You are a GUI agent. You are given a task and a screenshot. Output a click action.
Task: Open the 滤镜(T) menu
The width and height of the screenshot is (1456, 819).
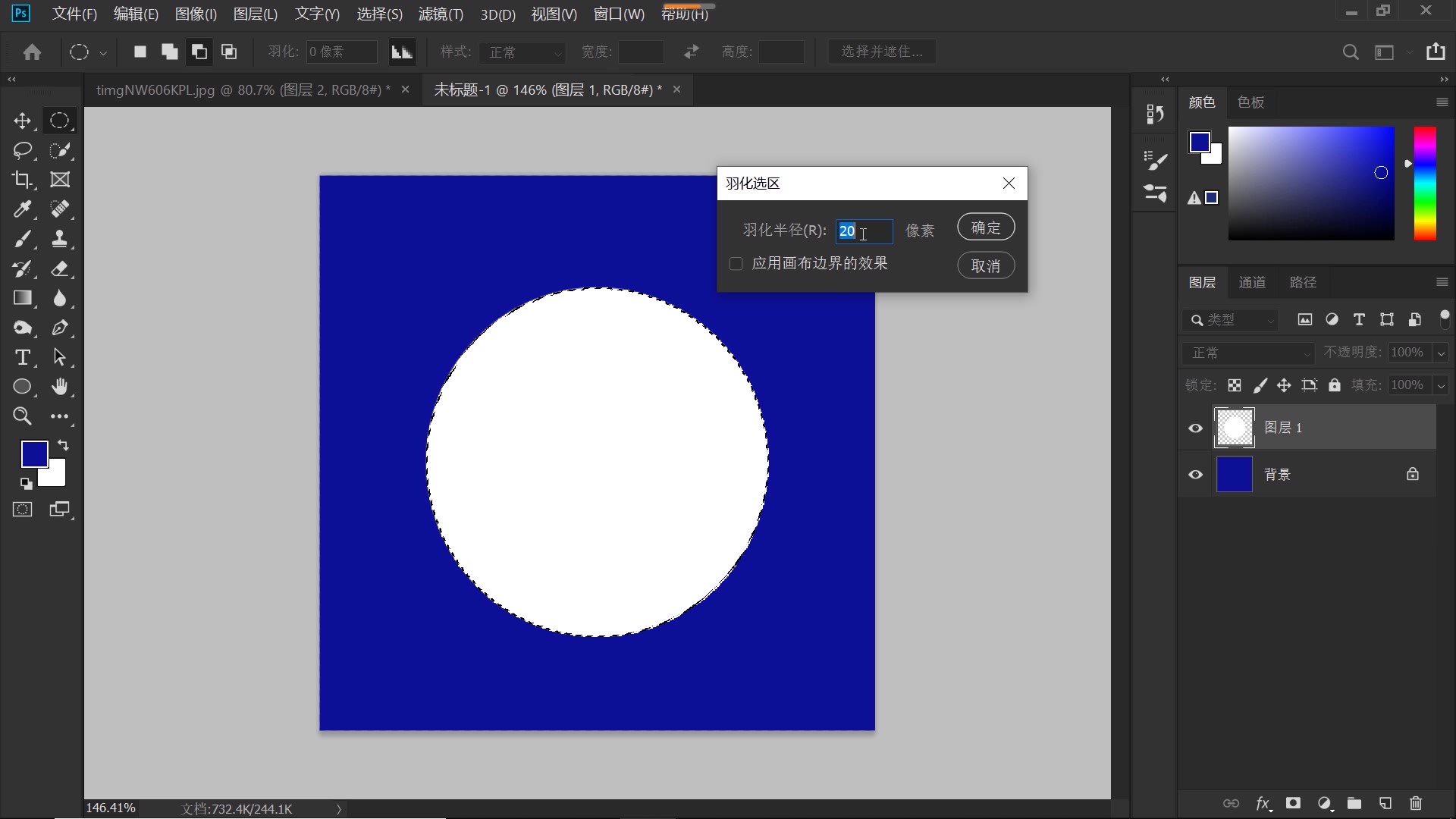coord(441,14)
